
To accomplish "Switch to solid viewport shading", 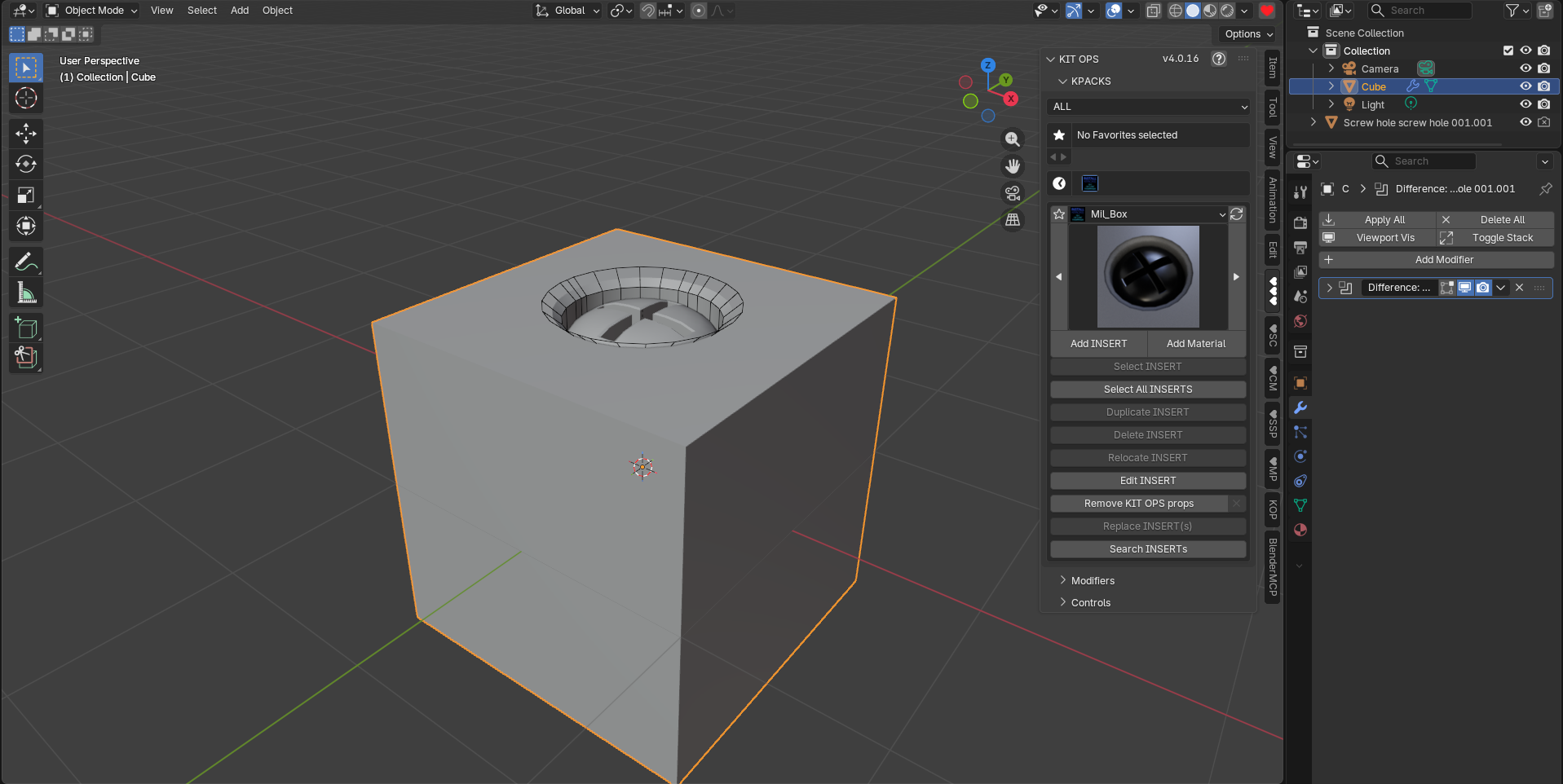I will [x=1193, y=11].
